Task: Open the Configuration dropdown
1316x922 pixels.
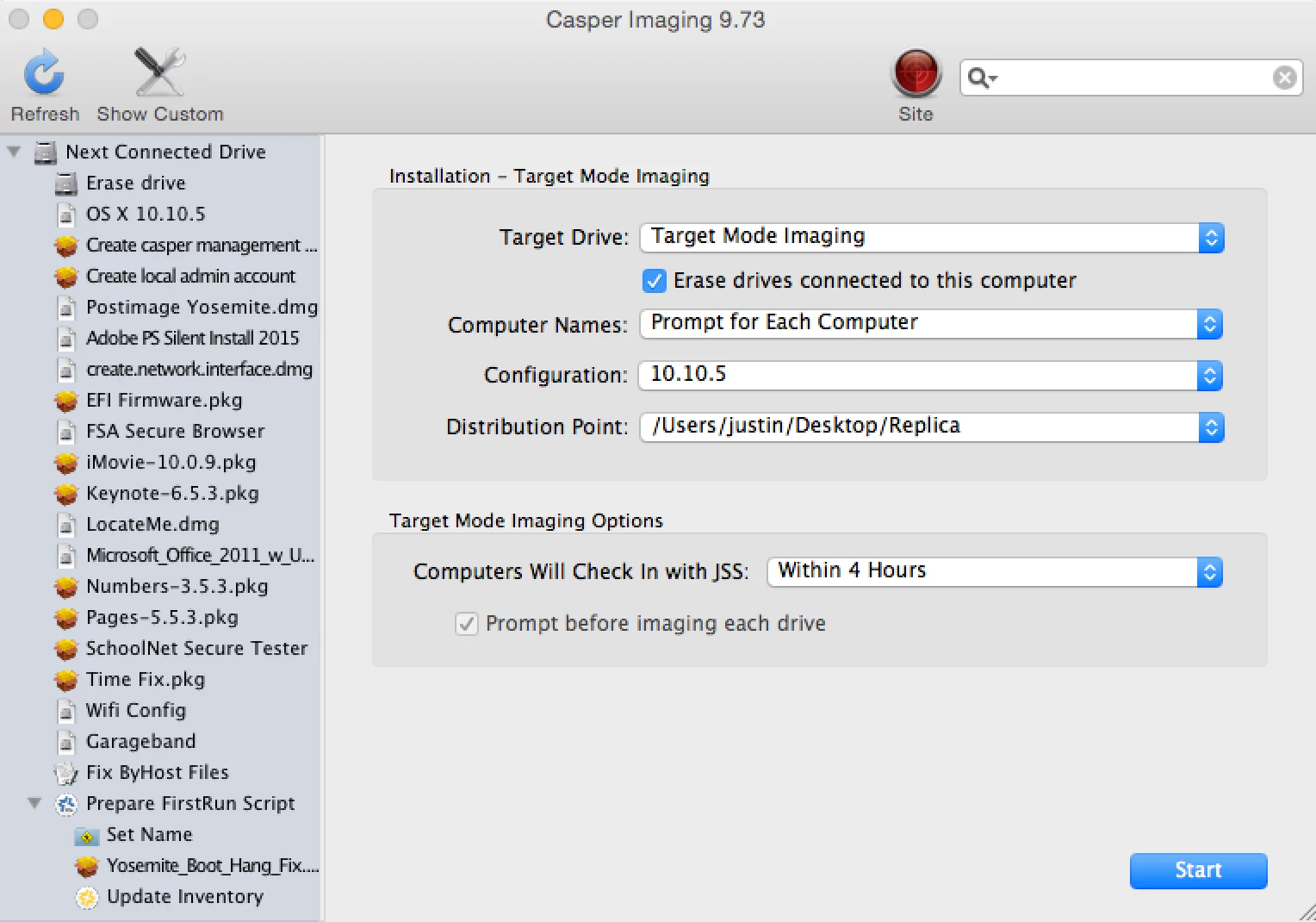Action: point(931,375)
